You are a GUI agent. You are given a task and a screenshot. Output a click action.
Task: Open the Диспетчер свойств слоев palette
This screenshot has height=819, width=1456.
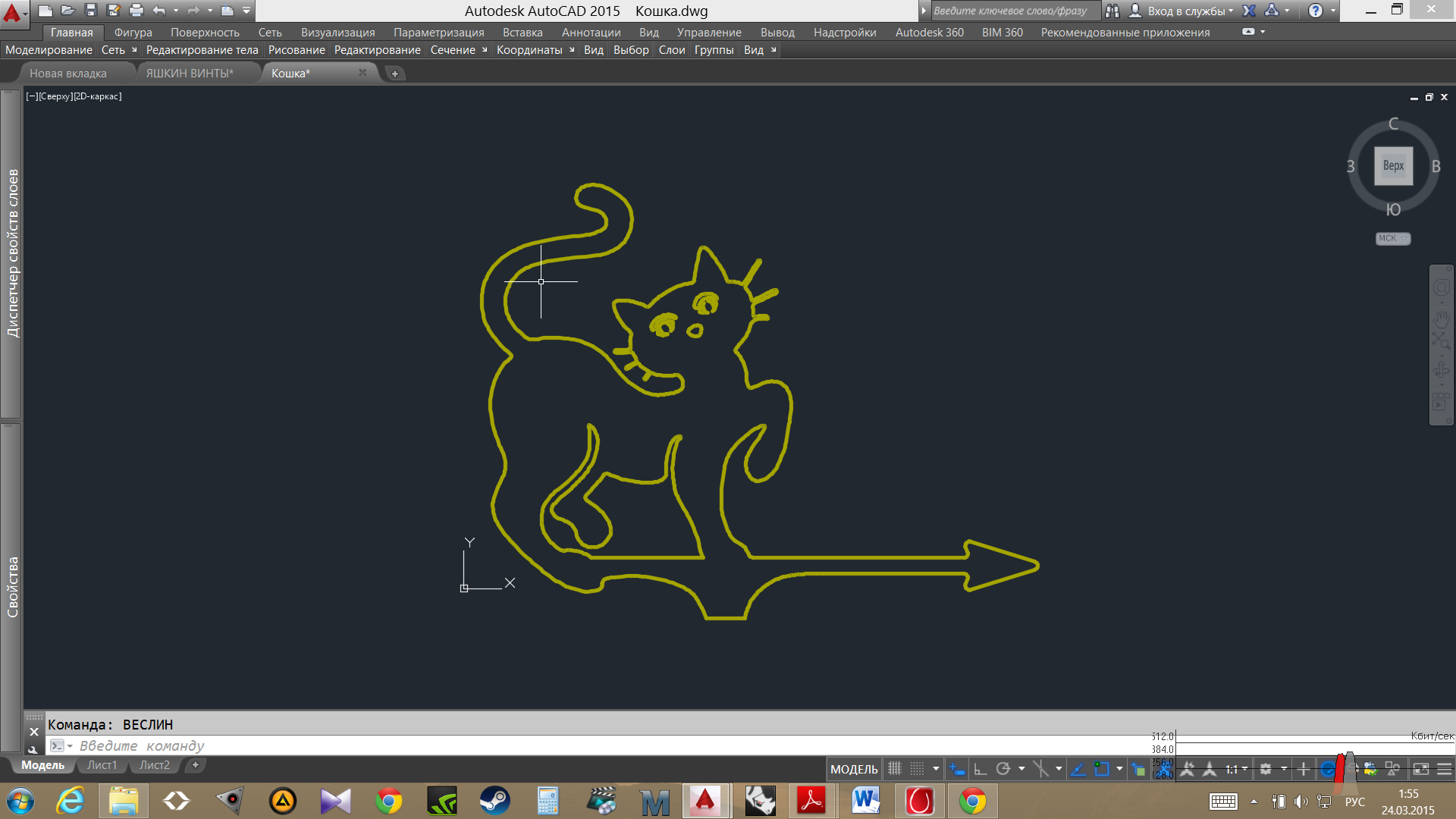12,253
